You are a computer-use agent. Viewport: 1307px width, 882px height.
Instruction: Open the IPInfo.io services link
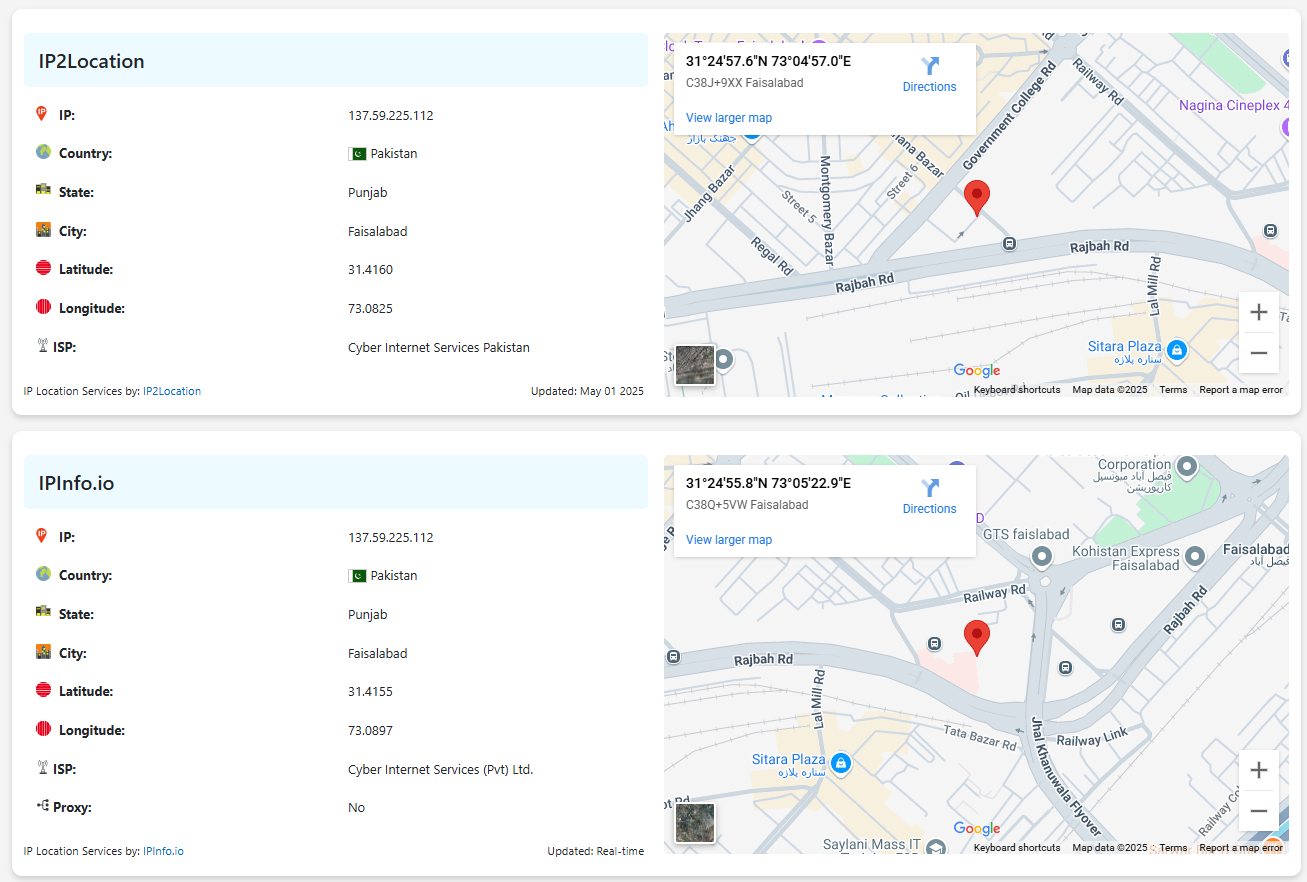[x=163, y=851]
